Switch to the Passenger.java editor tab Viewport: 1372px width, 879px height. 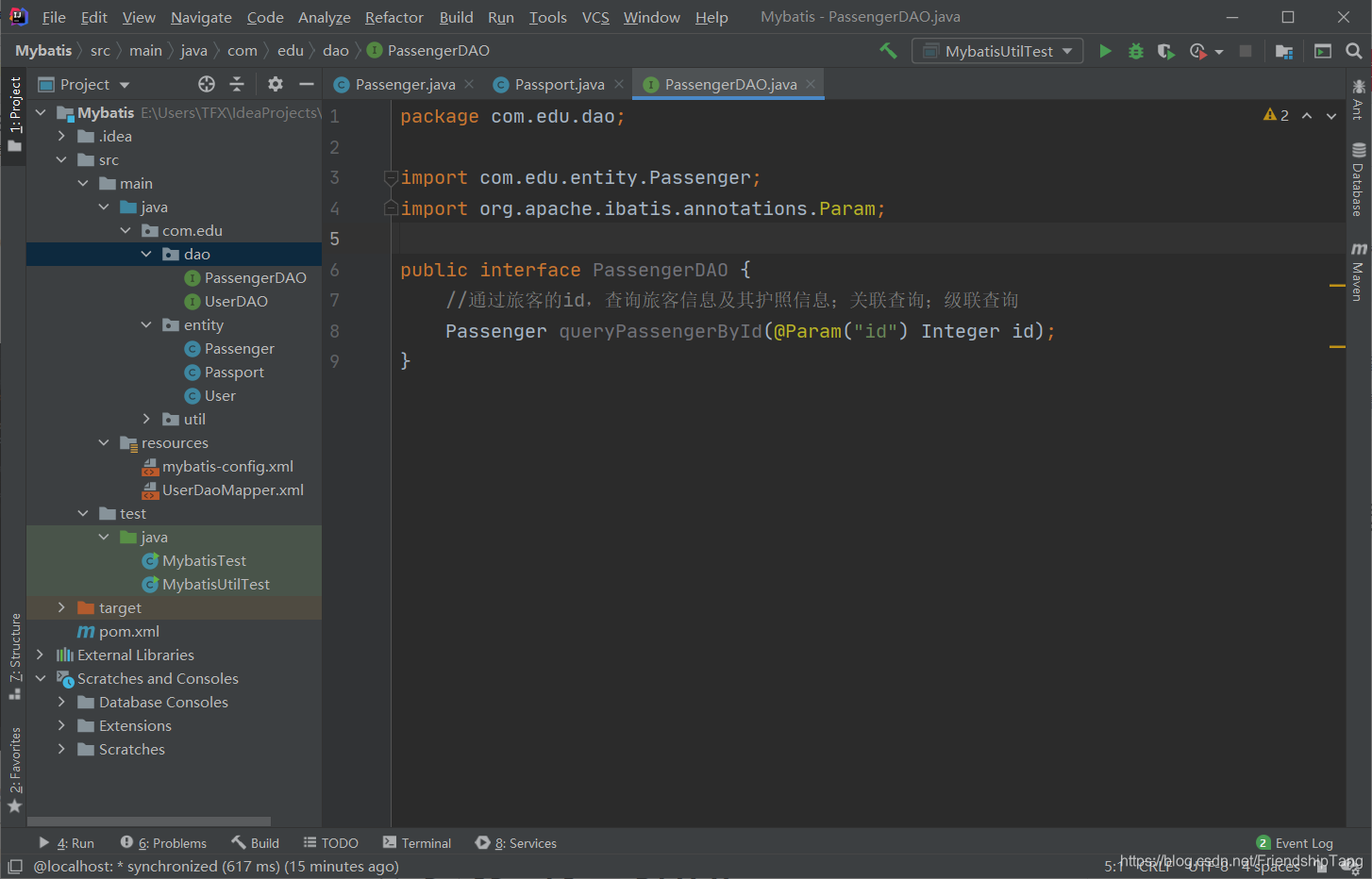405,84
